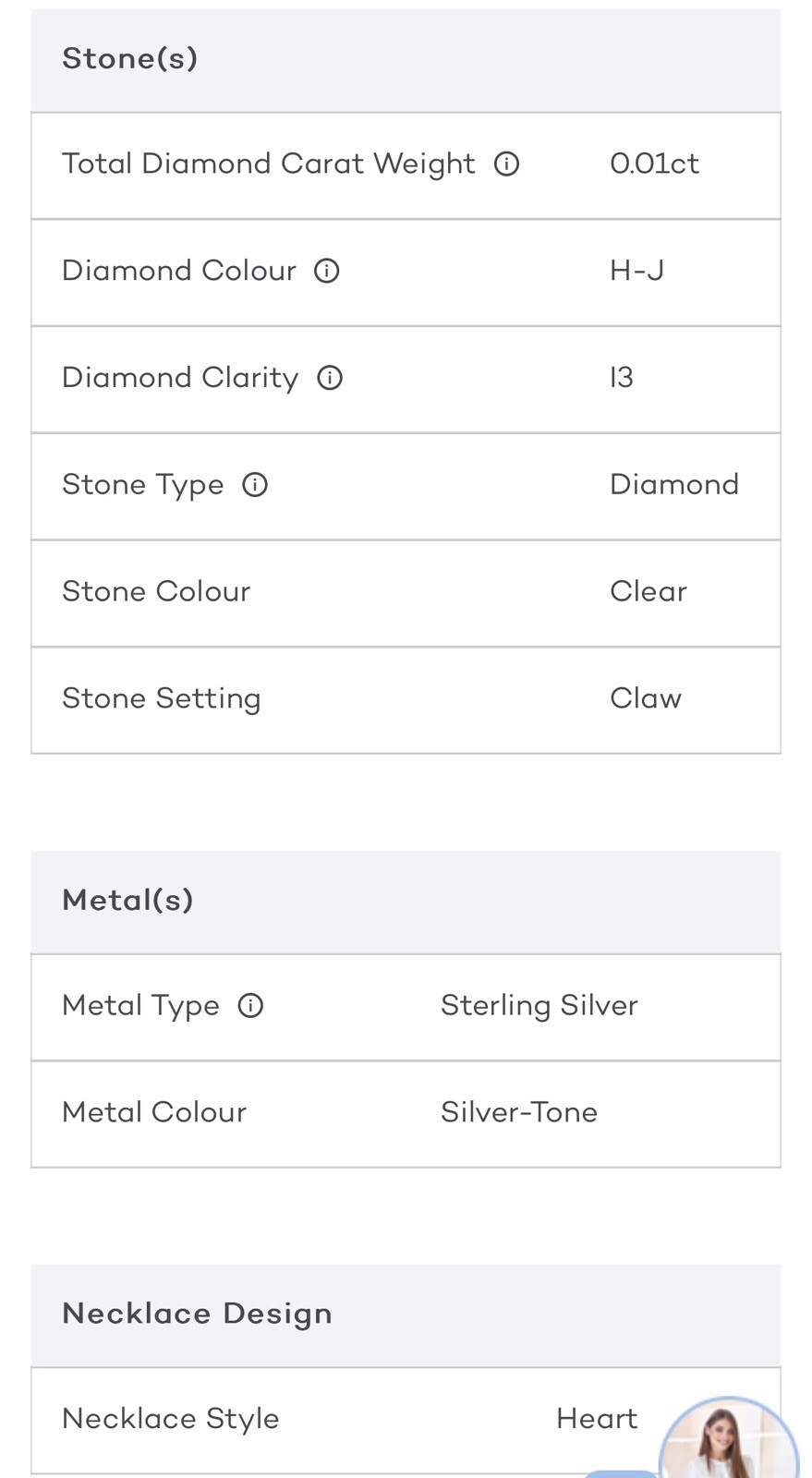Select the Sterling Silver metal type value
The image size is (812, 1478).
coord(539,1005)
